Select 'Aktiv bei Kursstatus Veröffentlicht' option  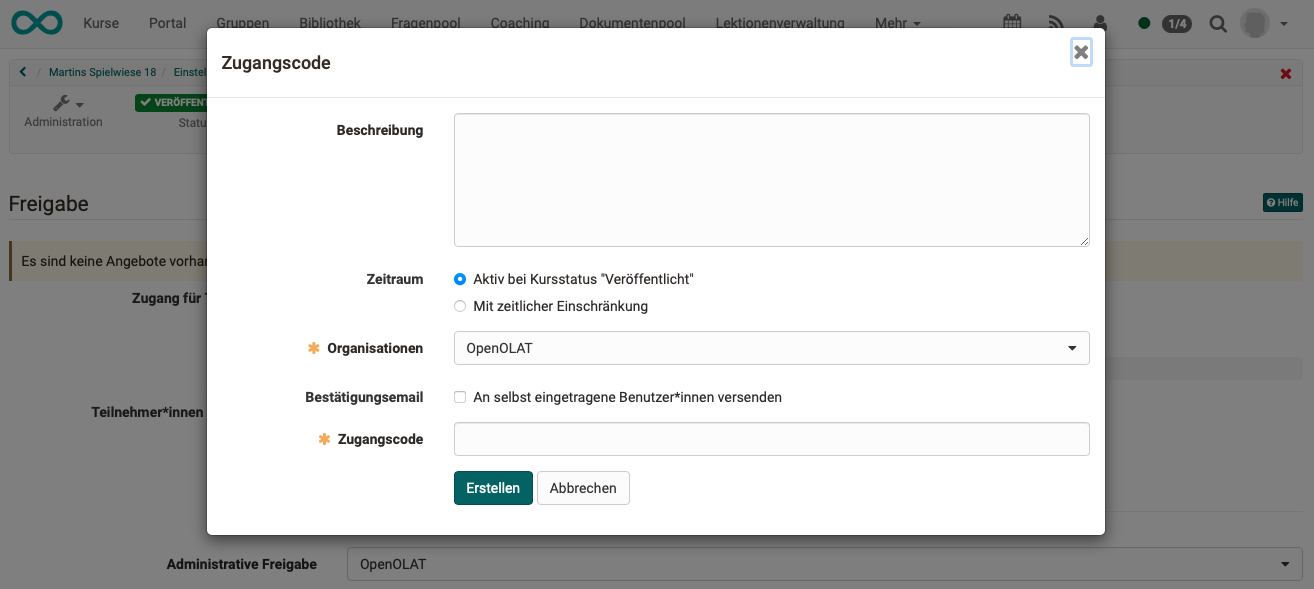pyautogui.click(x=459, y=279)
